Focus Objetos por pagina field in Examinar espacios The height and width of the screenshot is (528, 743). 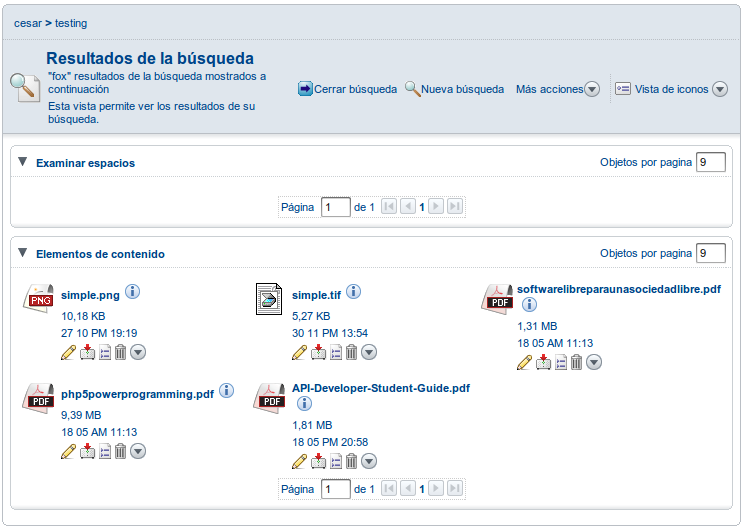(x=710, y=162)
